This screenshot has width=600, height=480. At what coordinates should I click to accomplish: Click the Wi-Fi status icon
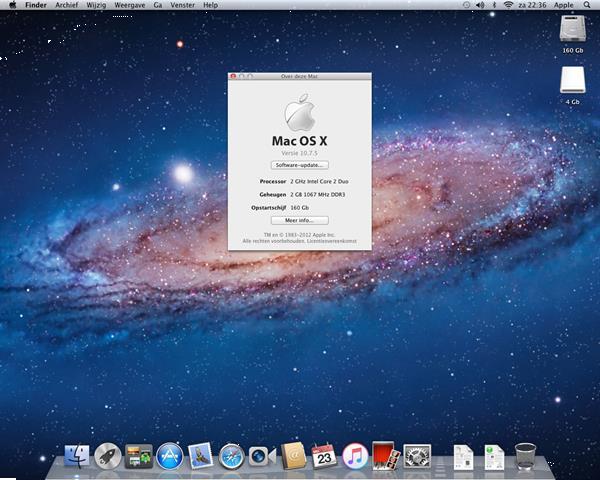(x=508, y=5)
